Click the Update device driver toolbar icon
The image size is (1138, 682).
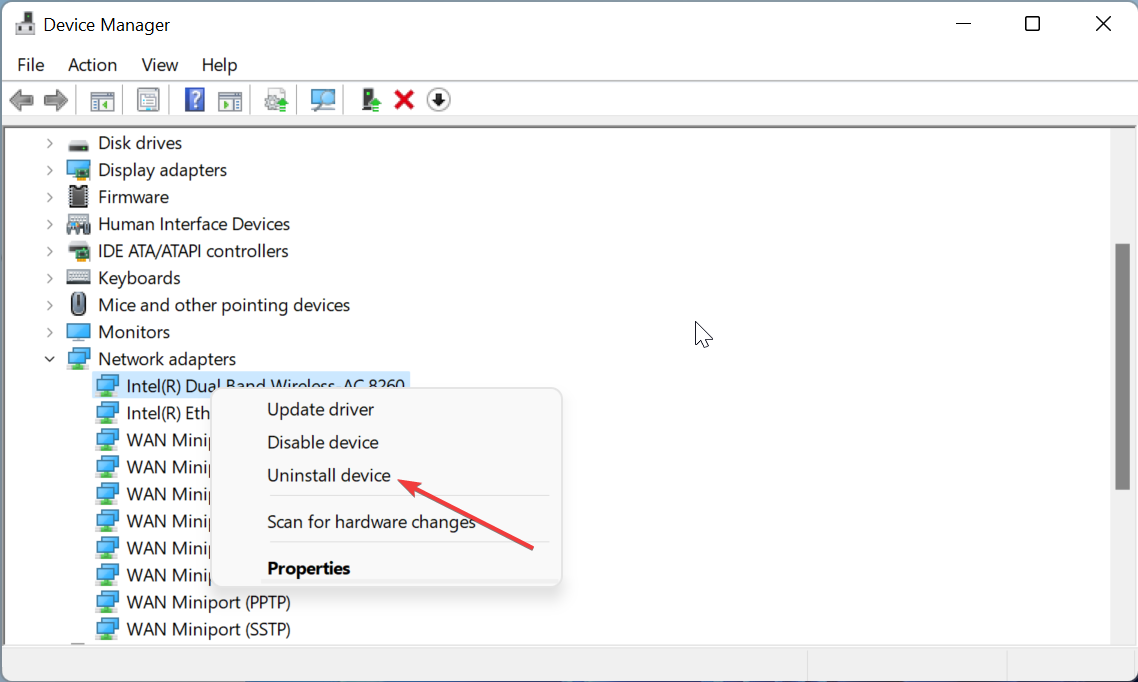coord(276,100)
